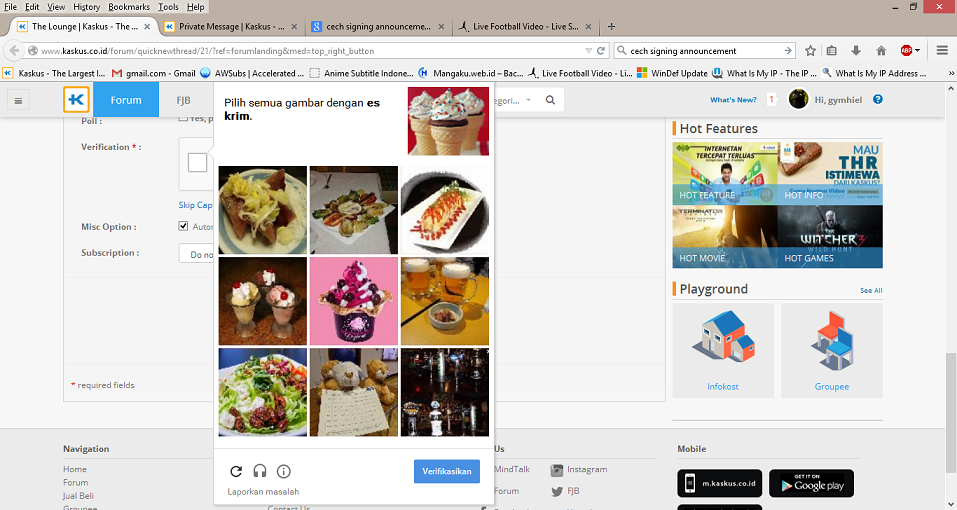Click the Verifikasikan button

point(447,471)
